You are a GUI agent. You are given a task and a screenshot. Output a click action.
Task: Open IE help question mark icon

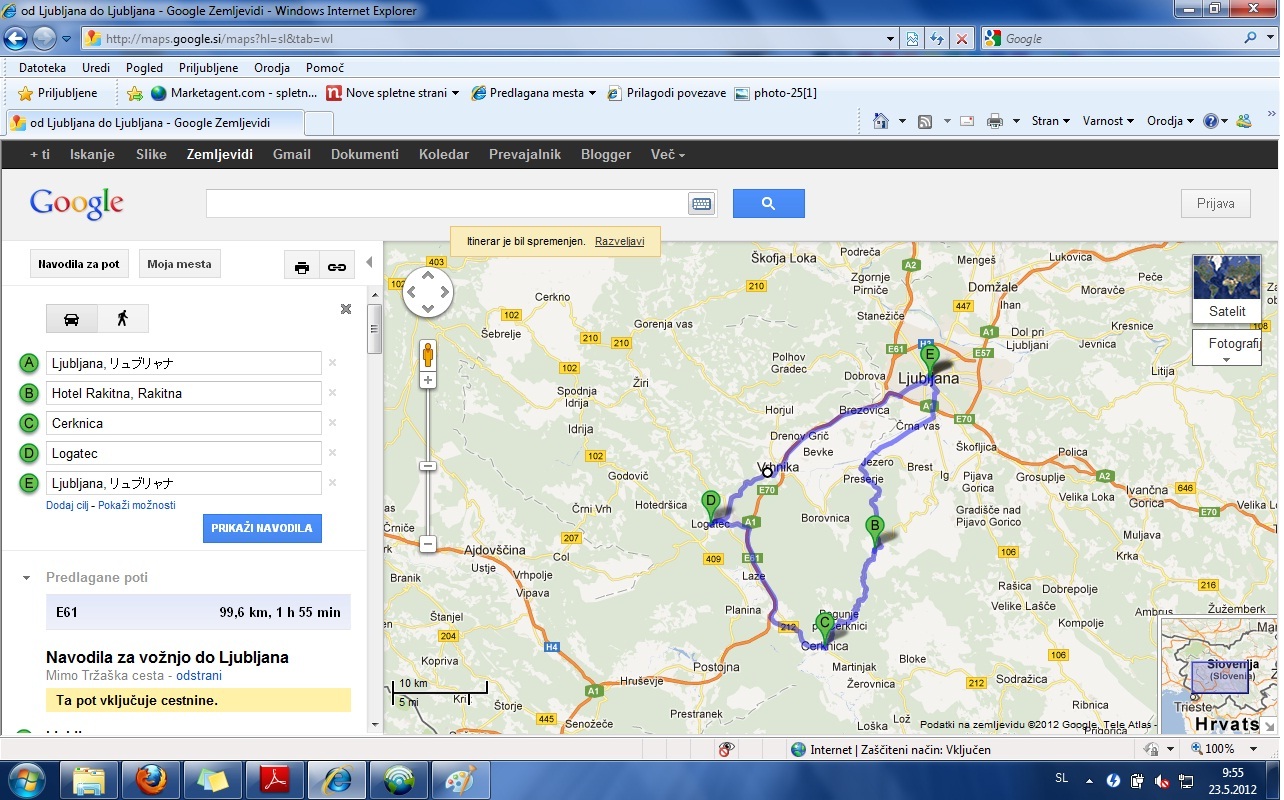point(1211,121)
